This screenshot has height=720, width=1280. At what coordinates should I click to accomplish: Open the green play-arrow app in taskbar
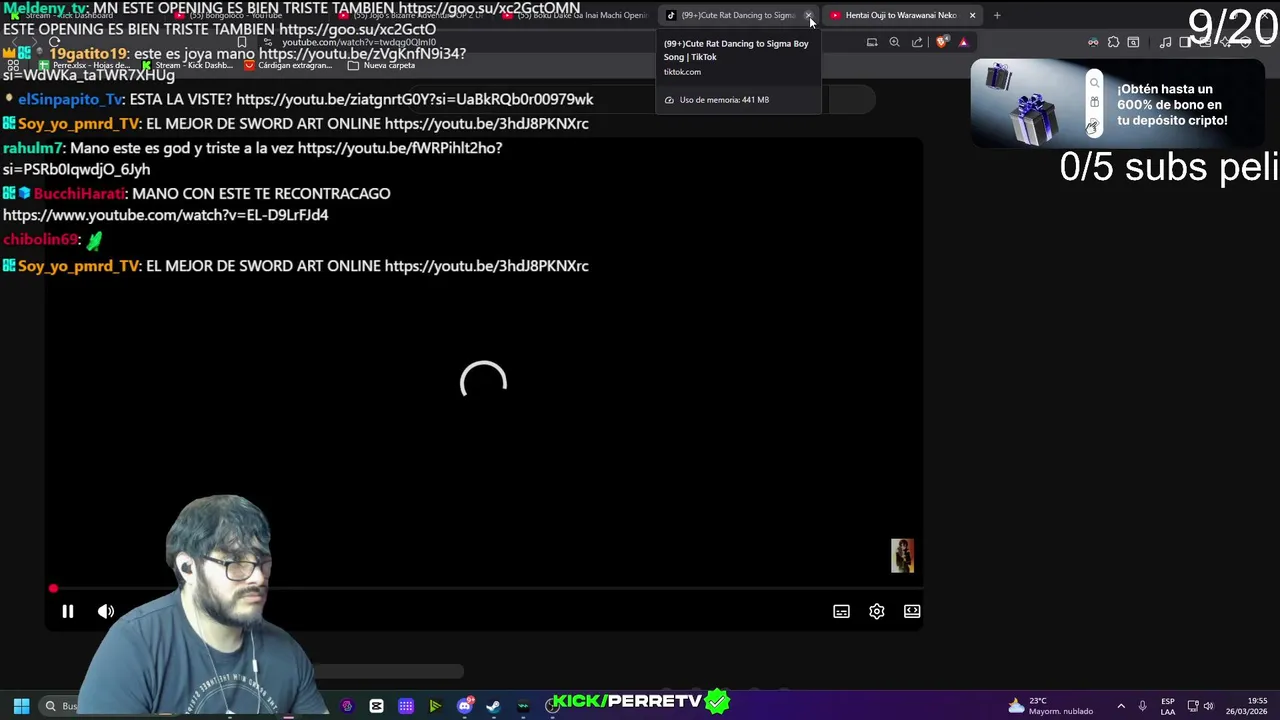pos(435,706)
